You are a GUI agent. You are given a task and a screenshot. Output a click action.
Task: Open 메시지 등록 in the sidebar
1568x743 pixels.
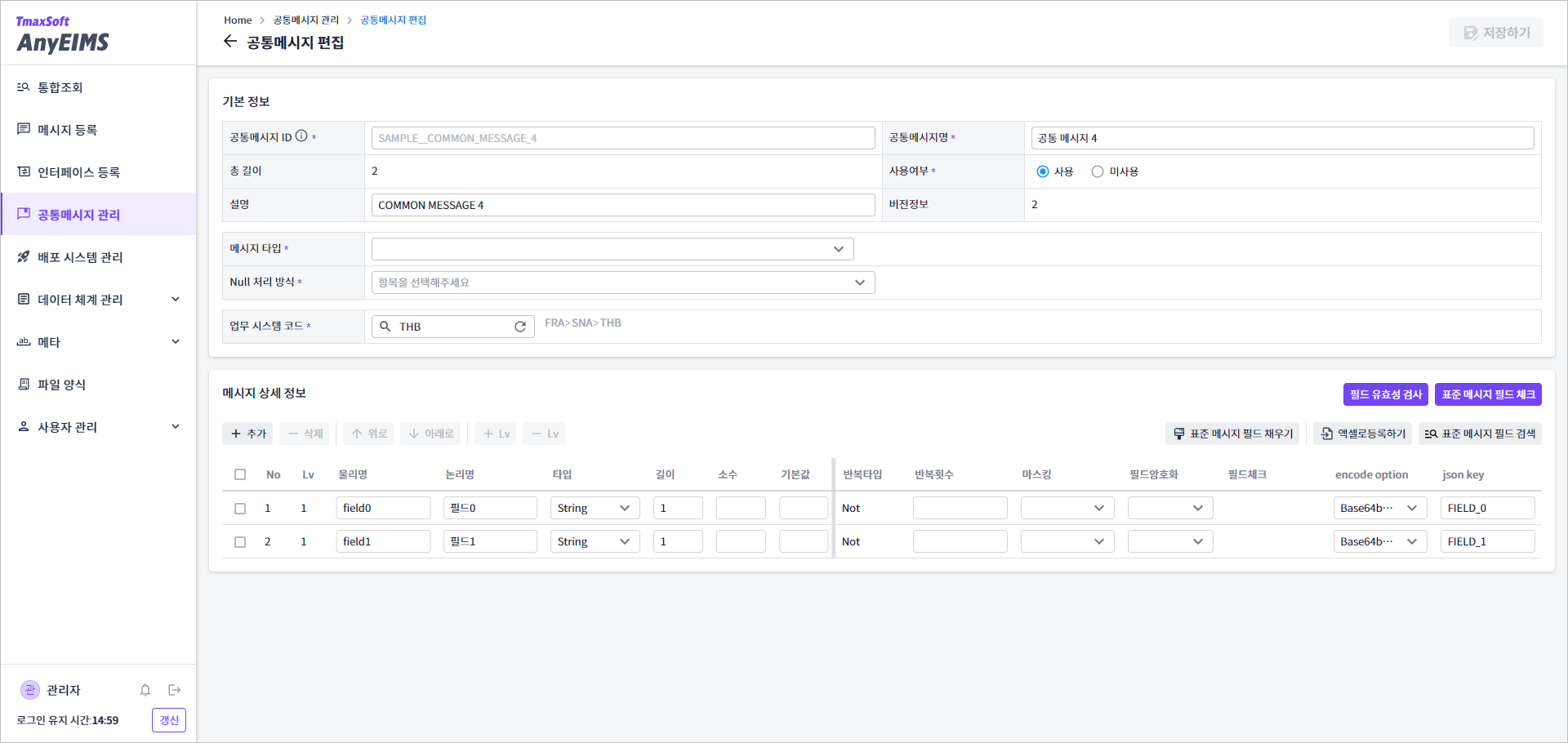pos(98,130)
